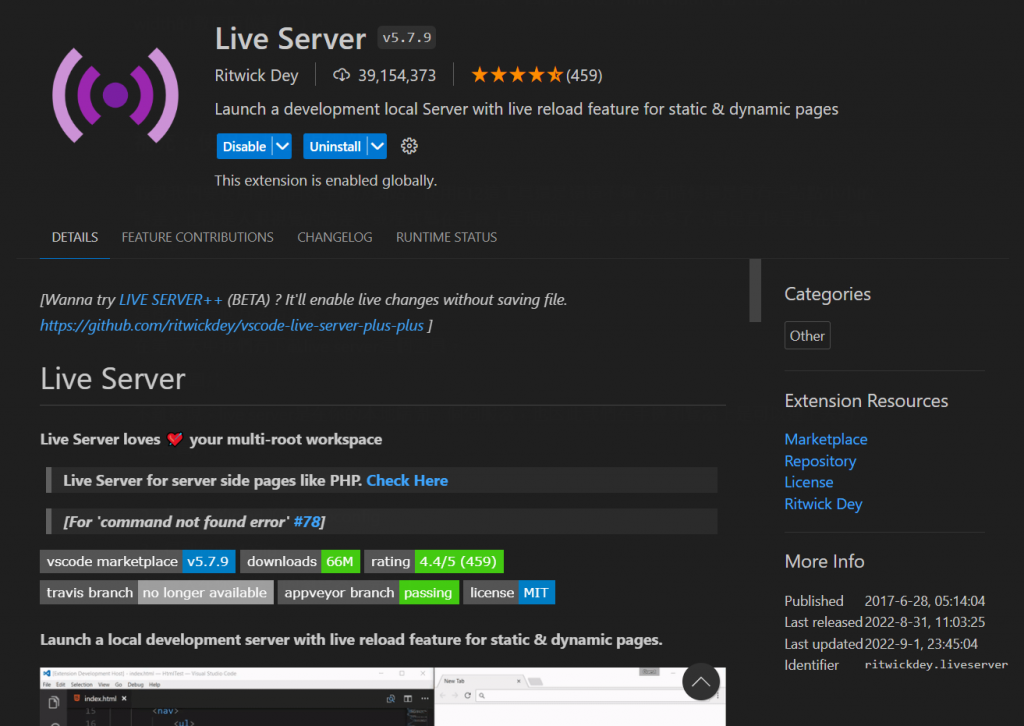Expand the dropdown arrow next to Uninstall
This screenshot has height=726, width=1024.
tap(377, 146)
